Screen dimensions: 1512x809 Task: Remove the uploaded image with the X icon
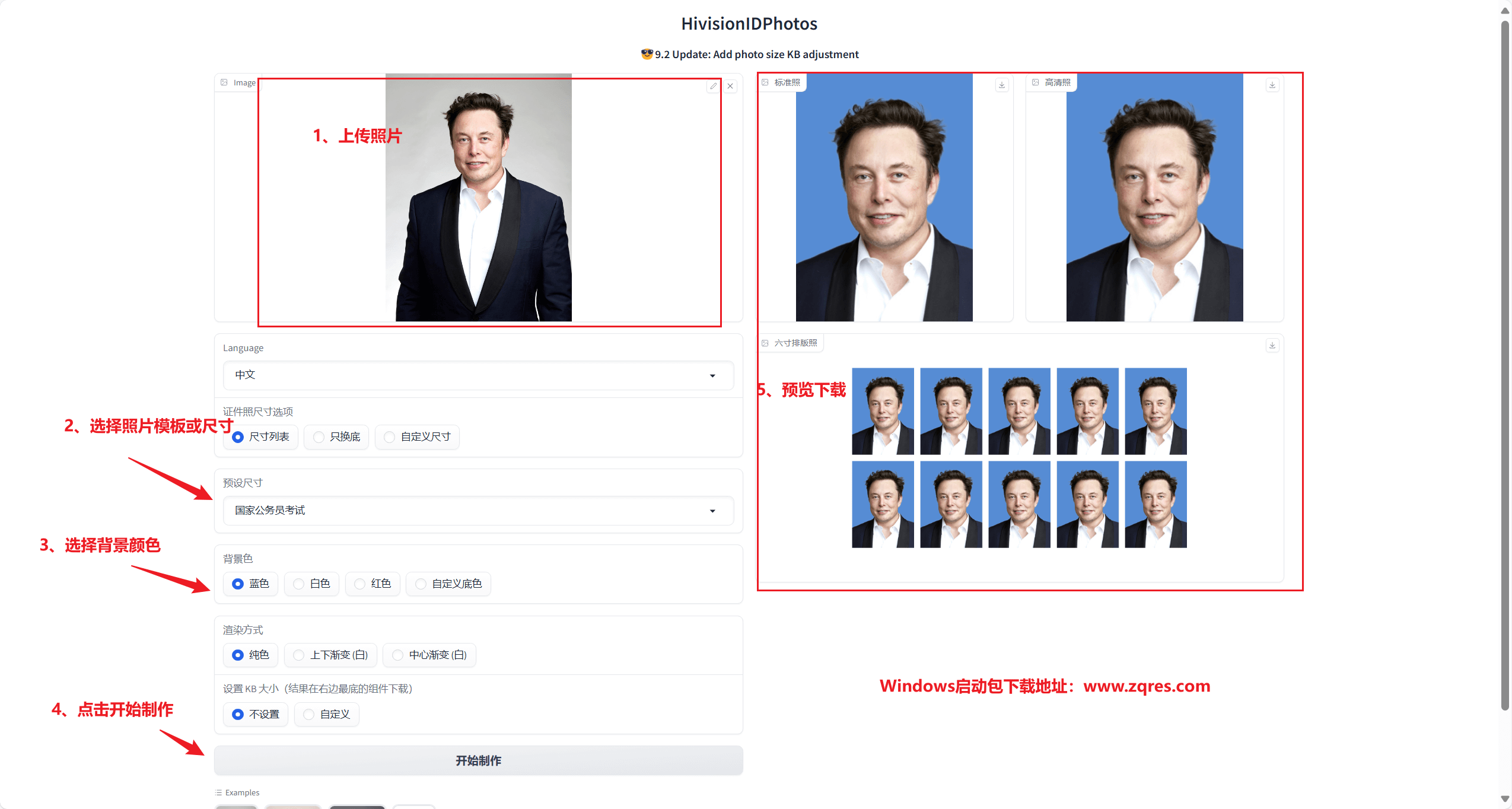coord(730,86)
